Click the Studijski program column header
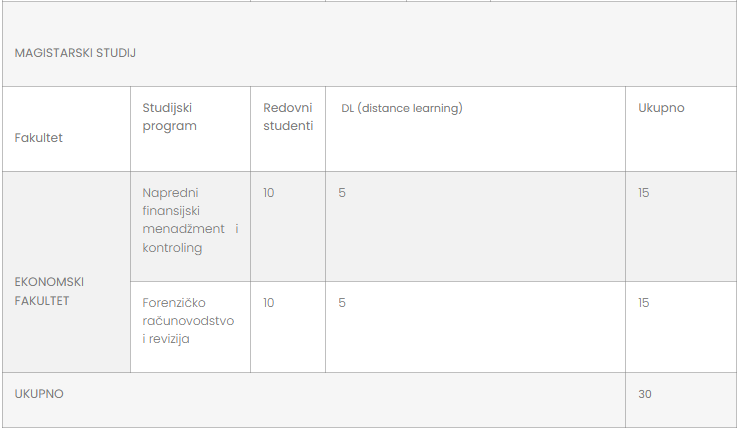 pos(170,117)
